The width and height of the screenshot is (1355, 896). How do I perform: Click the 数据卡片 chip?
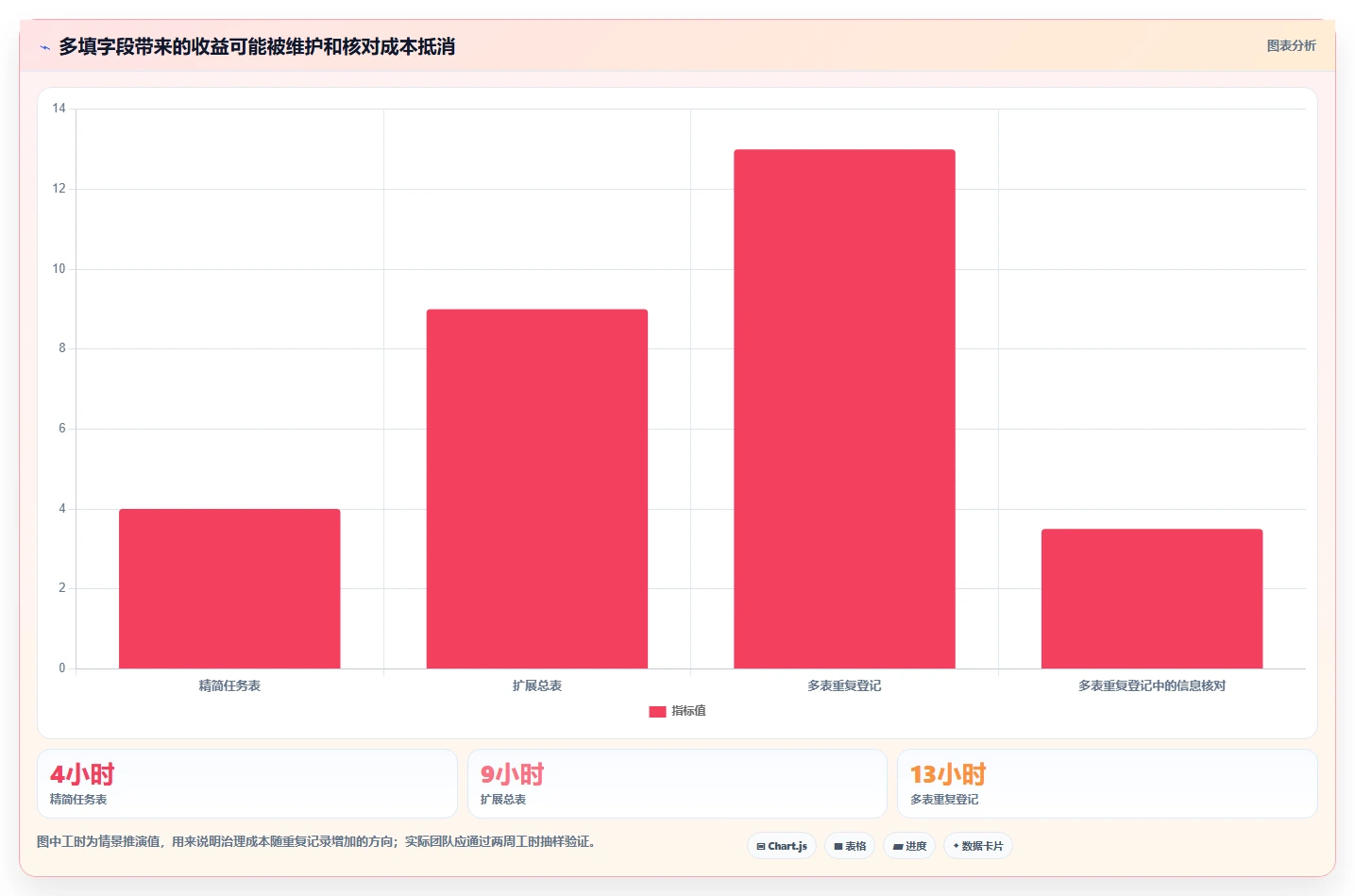coord(978,846)
